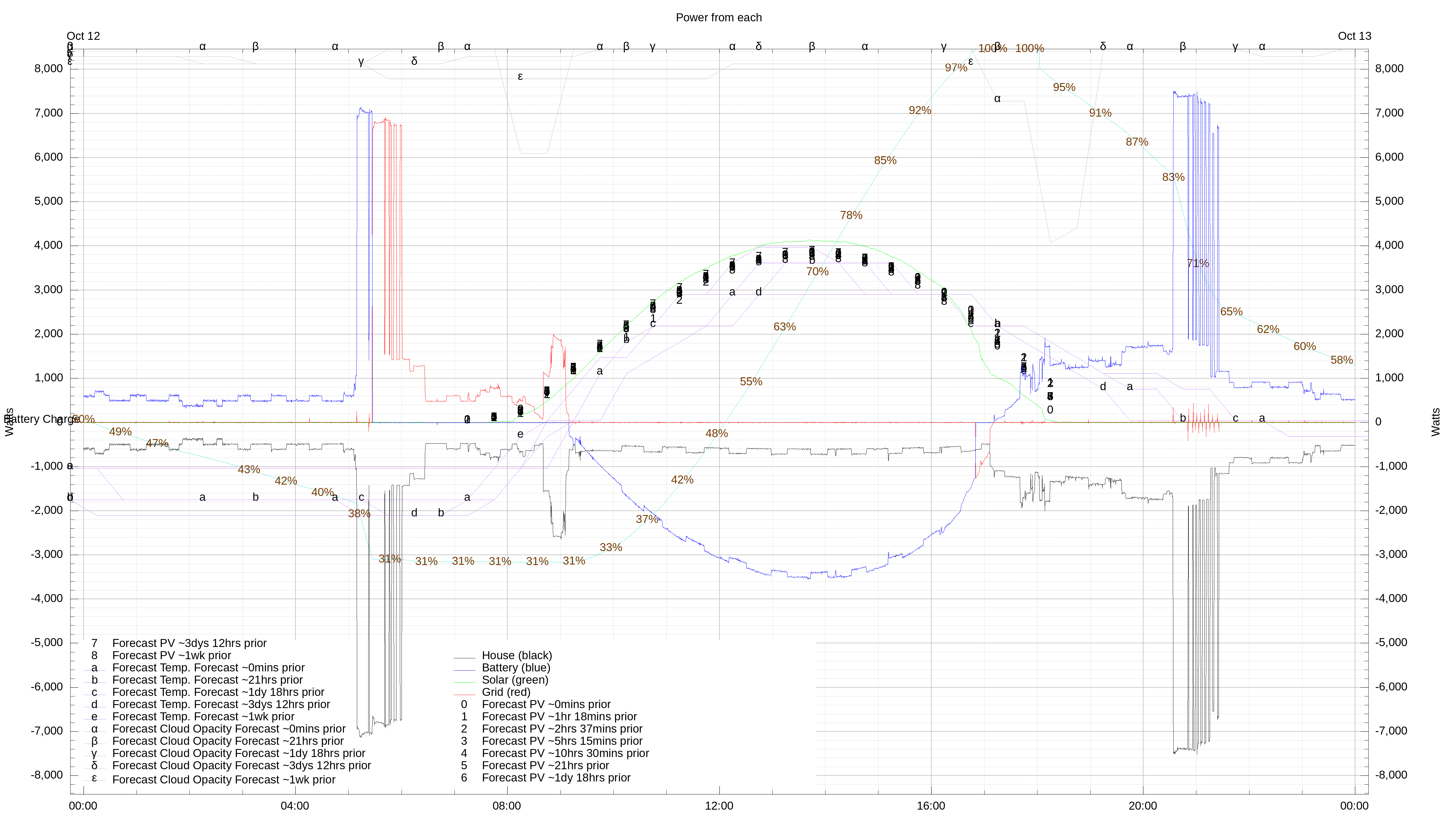The width and height of the screenshot is (1456, 819).
Task: Click legend entry 'Battery (blue)'
Action: pos(516,668)
